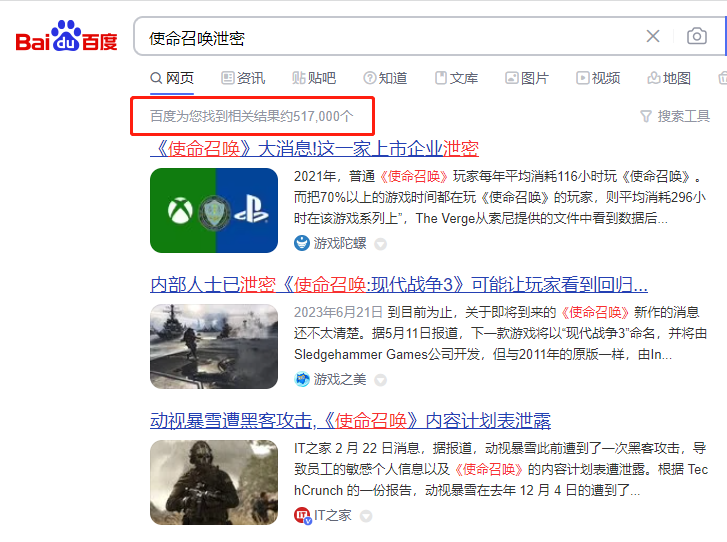Switch to the 文库 tab
The width and height of the screenshot is (727, 542).
tap(456, 78)
